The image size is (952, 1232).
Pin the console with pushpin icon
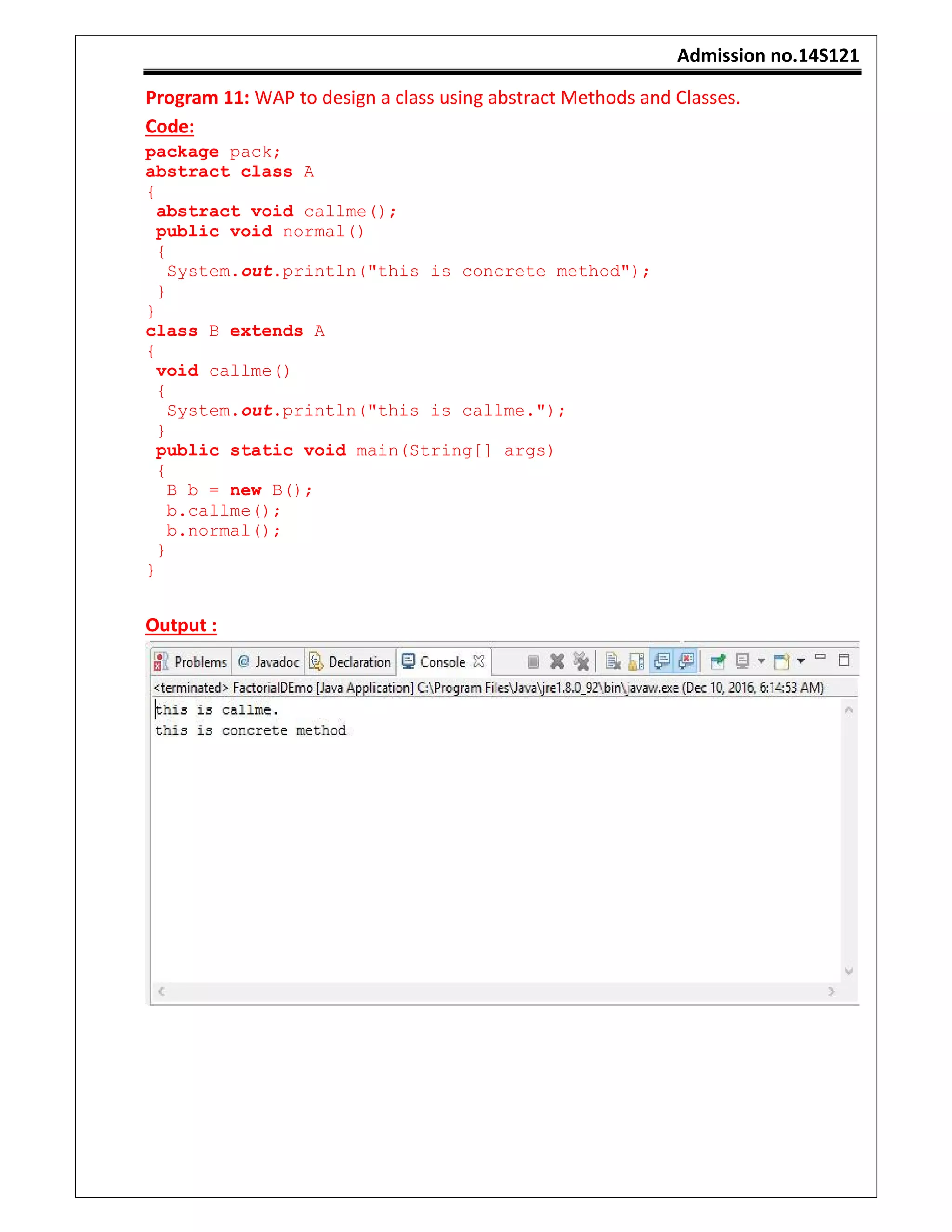[x=718, y=661]
